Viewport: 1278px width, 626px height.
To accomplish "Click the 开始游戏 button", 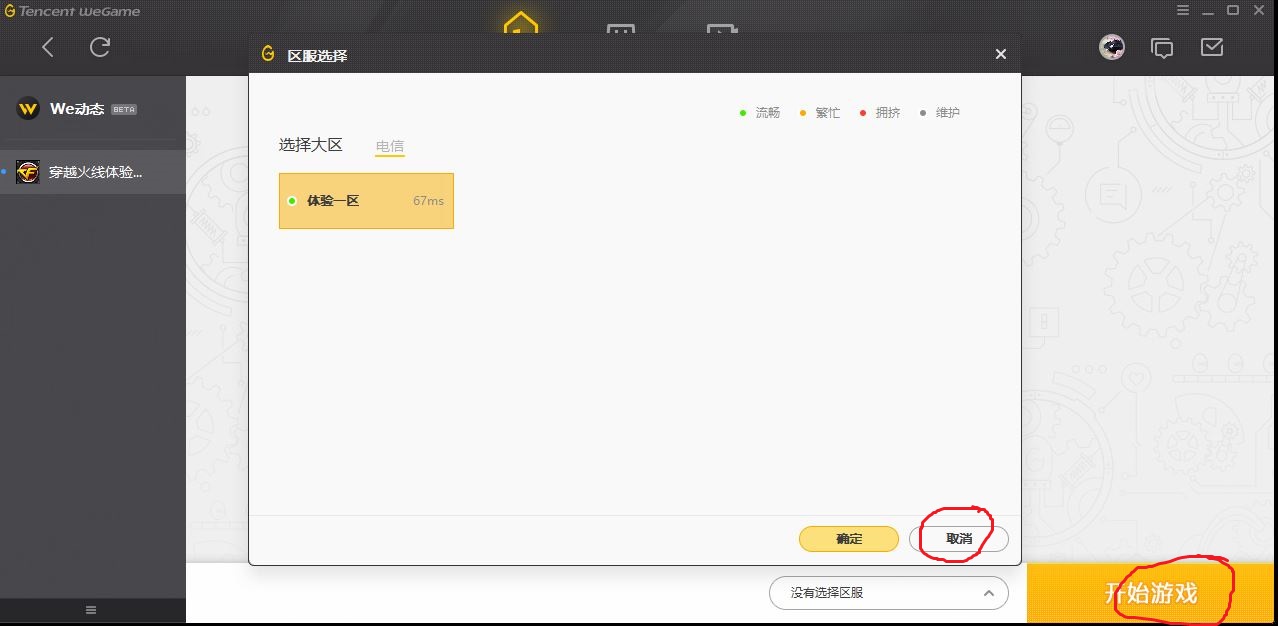I will 1152,593.
